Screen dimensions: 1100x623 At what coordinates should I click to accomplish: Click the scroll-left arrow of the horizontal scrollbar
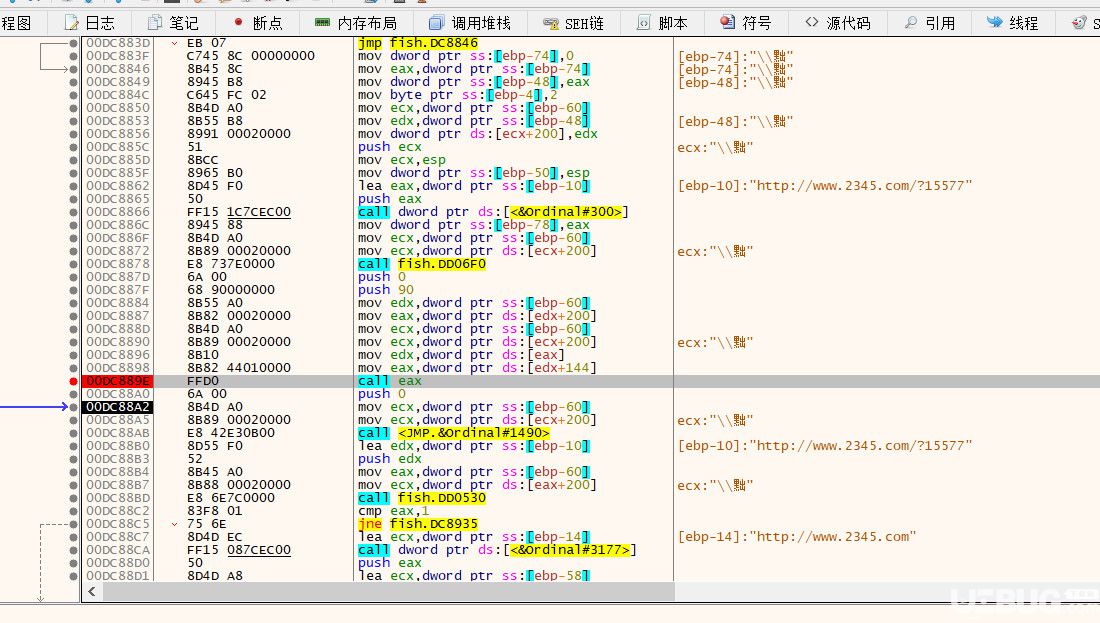[x=92, y=592]
